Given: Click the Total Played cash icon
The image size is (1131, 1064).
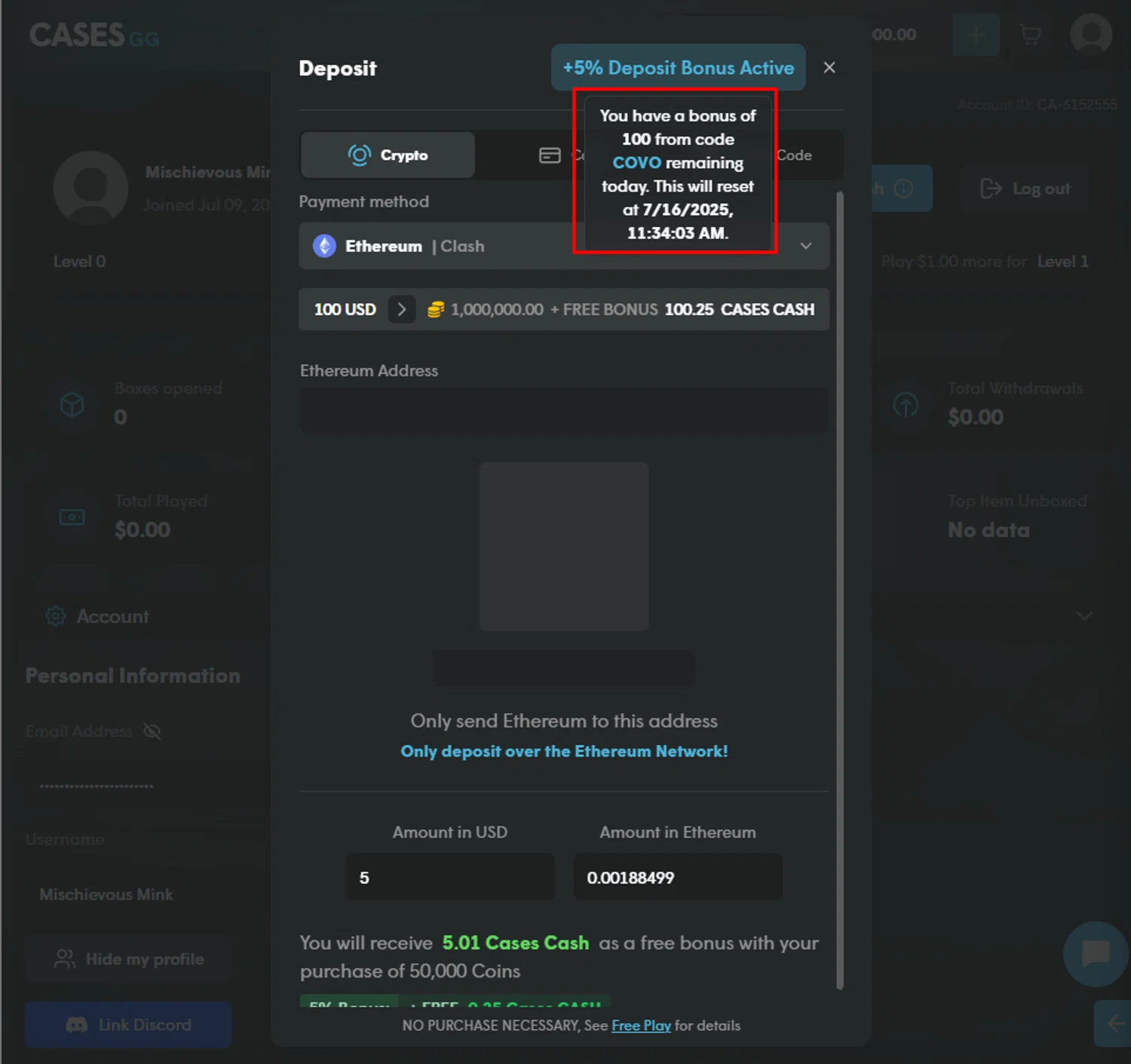Looking at the screenshot, I should pos(72,517).
